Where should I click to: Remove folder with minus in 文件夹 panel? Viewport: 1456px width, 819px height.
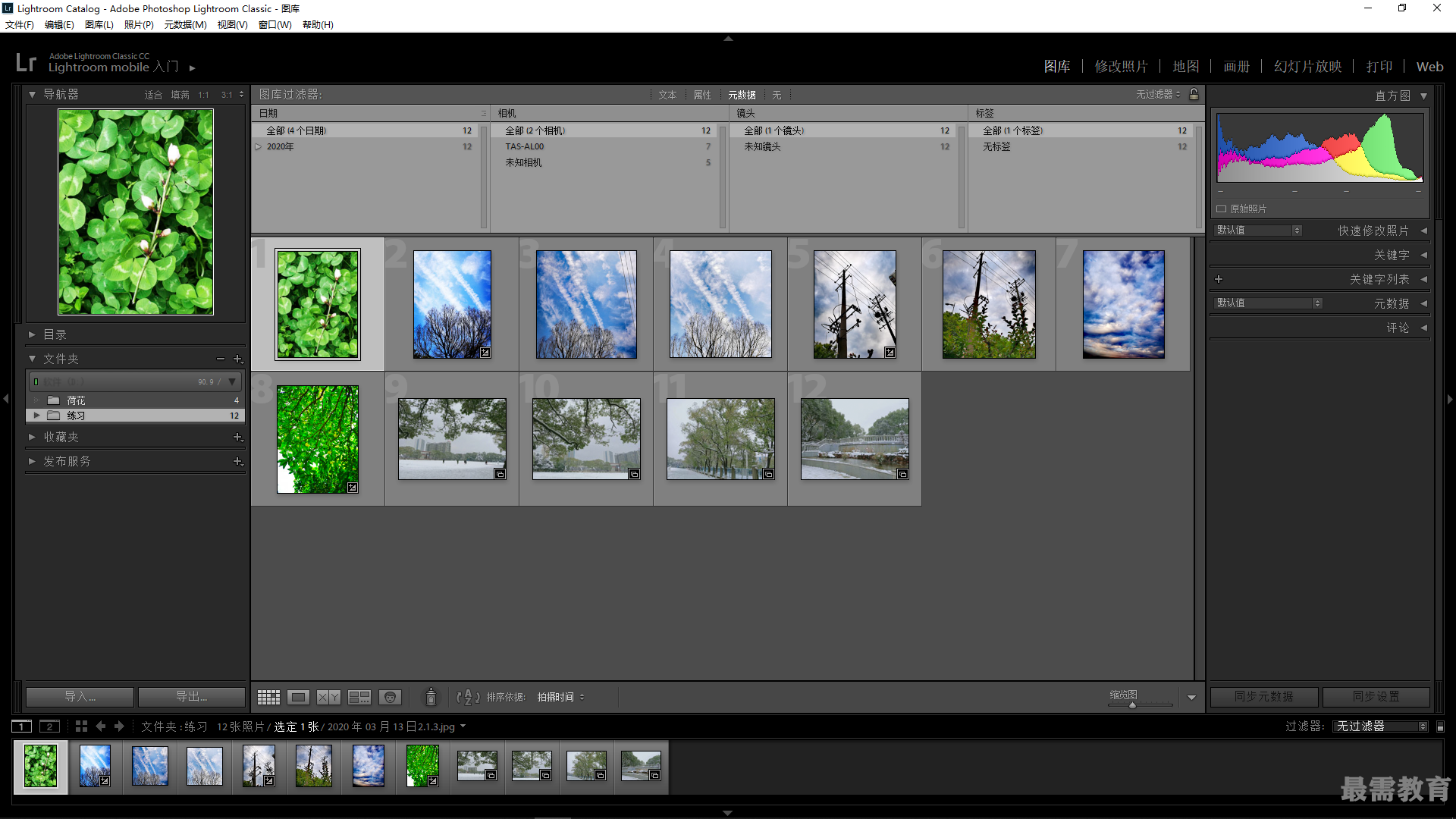221,359
